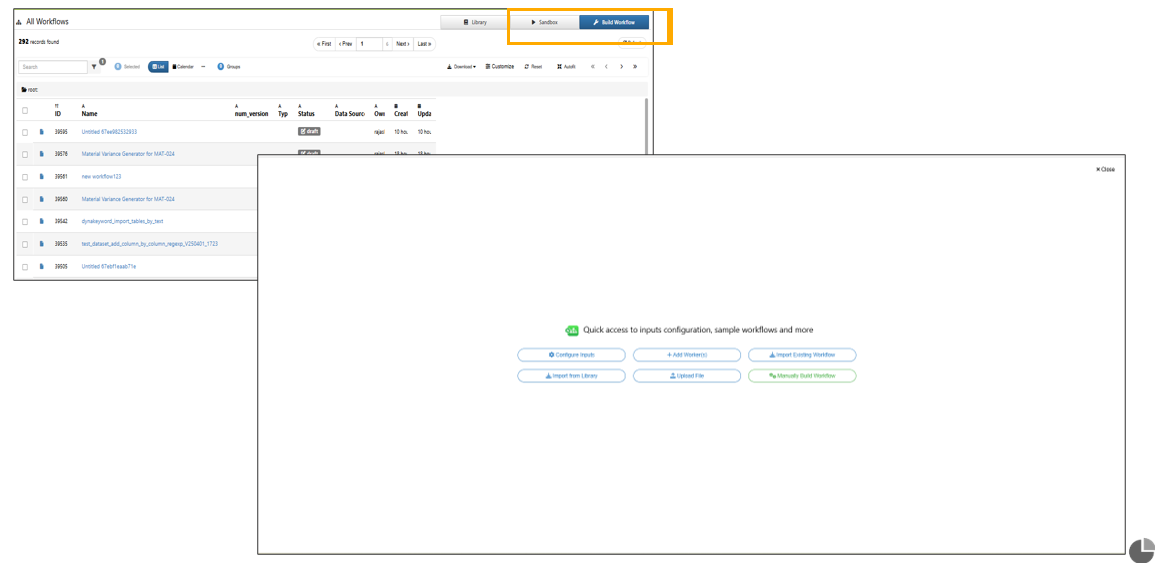Image resolution: width=1155 pixels, height=563 pixels.
Task: Open the dynakeyword_import_tables_by_text workflow link
Action: tap(122, 221)
